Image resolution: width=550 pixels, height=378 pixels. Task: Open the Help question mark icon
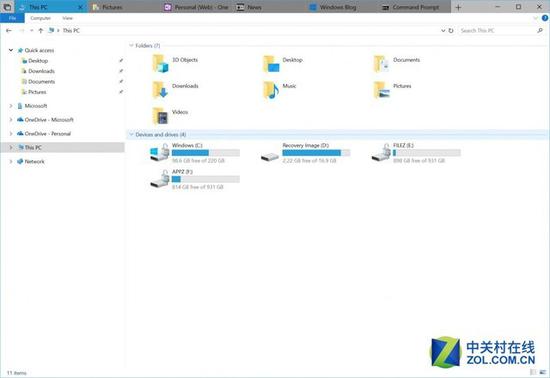545,18
